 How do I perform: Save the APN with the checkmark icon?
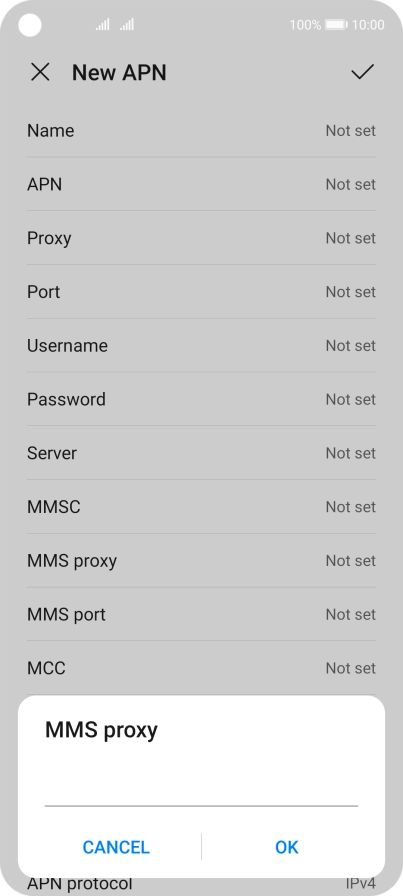click(362, 72)
